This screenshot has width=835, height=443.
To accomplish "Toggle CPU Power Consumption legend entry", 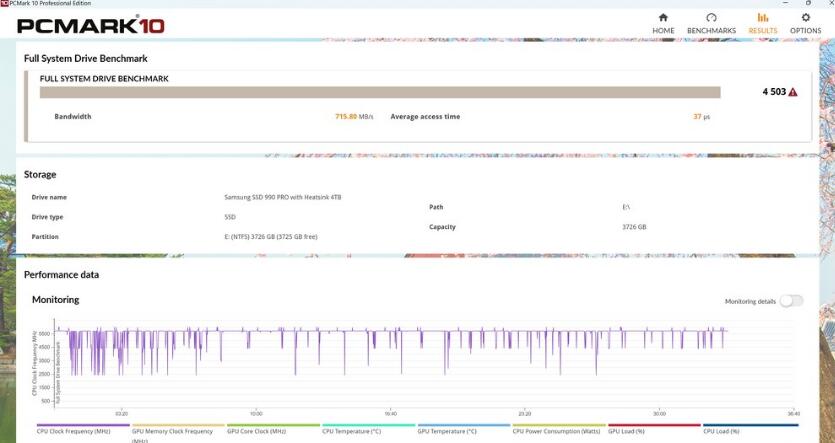I will tap(555, 431).
